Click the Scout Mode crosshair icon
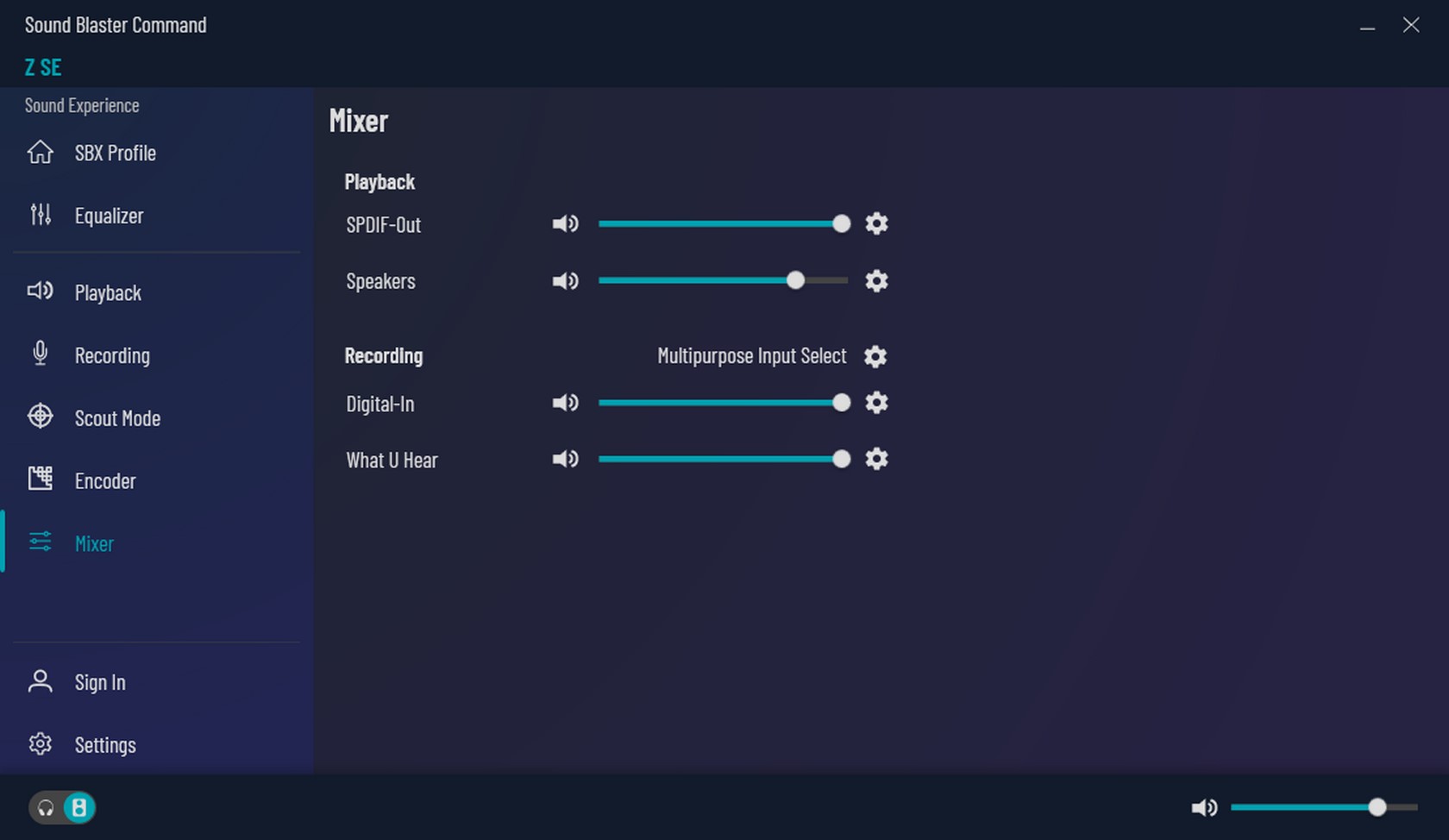 [x=40, y=417]
